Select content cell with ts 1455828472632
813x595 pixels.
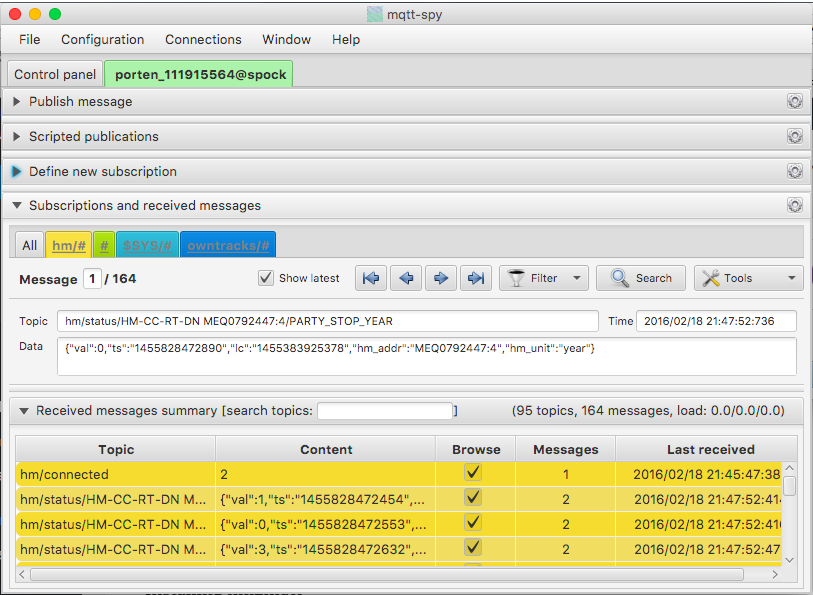coord(326,549)
